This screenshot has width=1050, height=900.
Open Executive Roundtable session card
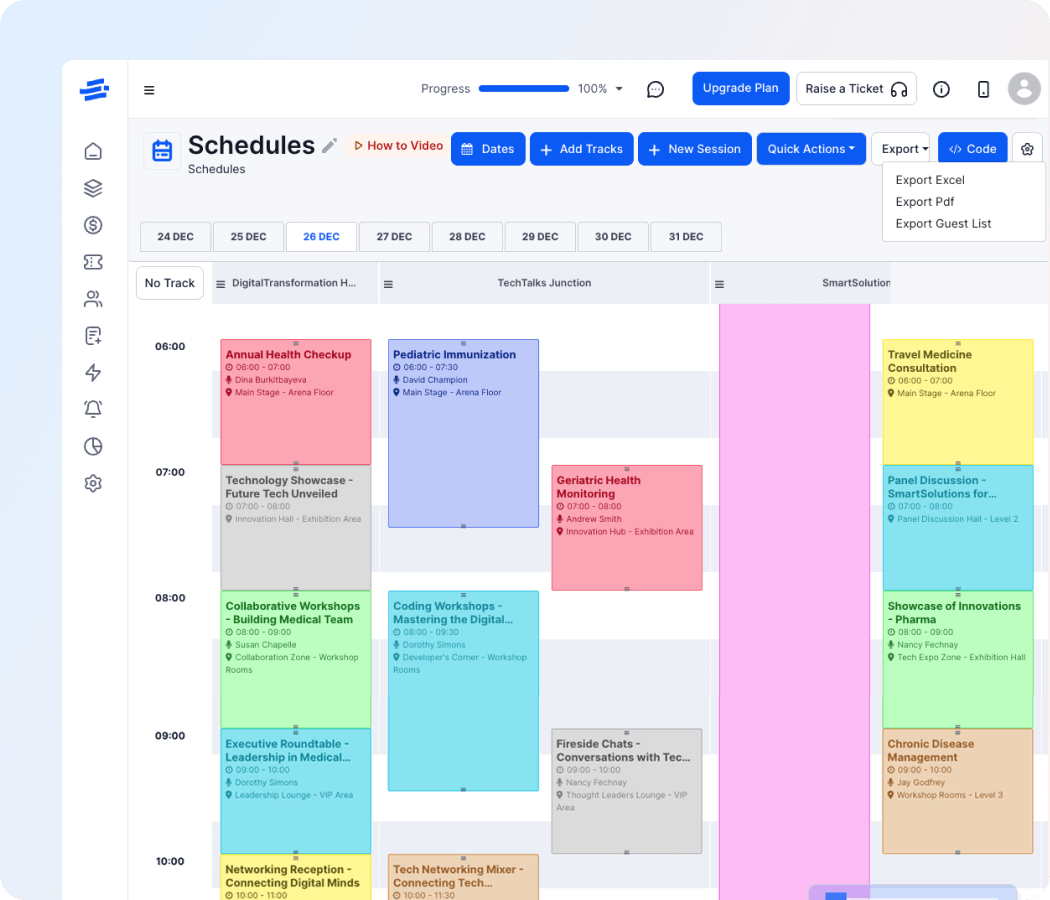(296, 791)
